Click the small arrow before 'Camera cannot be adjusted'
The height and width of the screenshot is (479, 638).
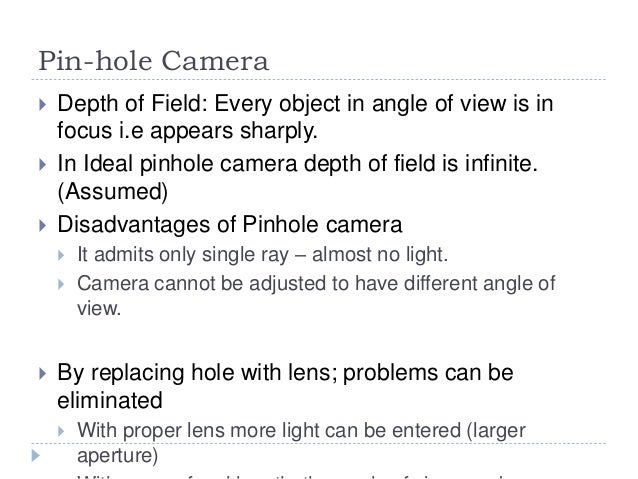[x=61, y=284]
